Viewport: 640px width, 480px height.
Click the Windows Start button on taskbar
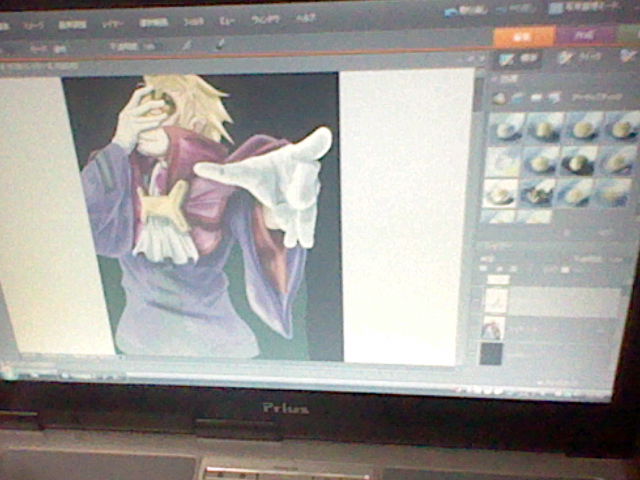(x=8, y=373)
